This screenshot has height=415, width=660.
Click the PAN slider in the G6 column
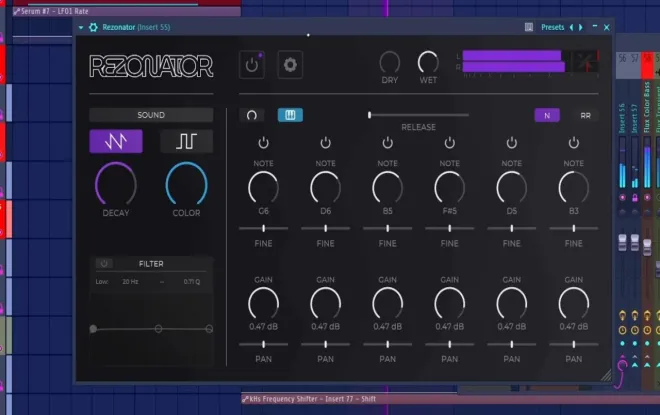(263, 344)
